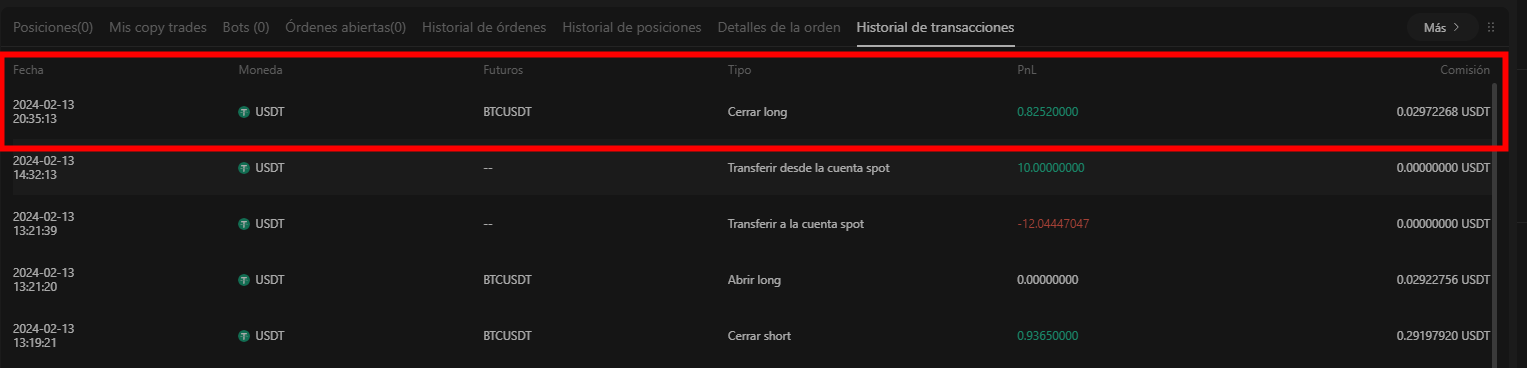Click the Fecha column header
This screenshot has height=368, width=1527.
point(28,70)
